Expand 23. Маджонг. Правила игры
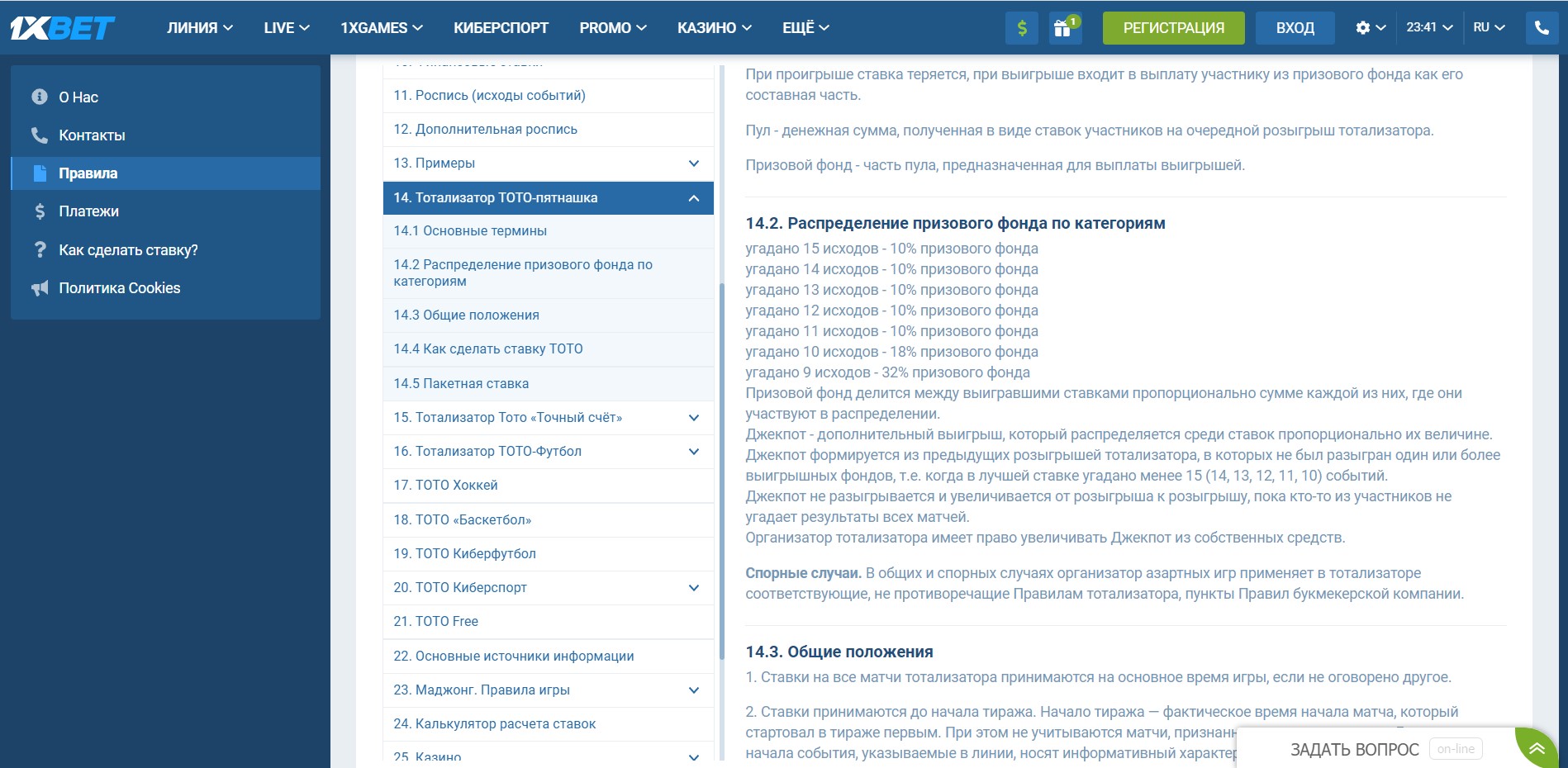Viewport: 1568px width, 768px height. coord(694,690)
